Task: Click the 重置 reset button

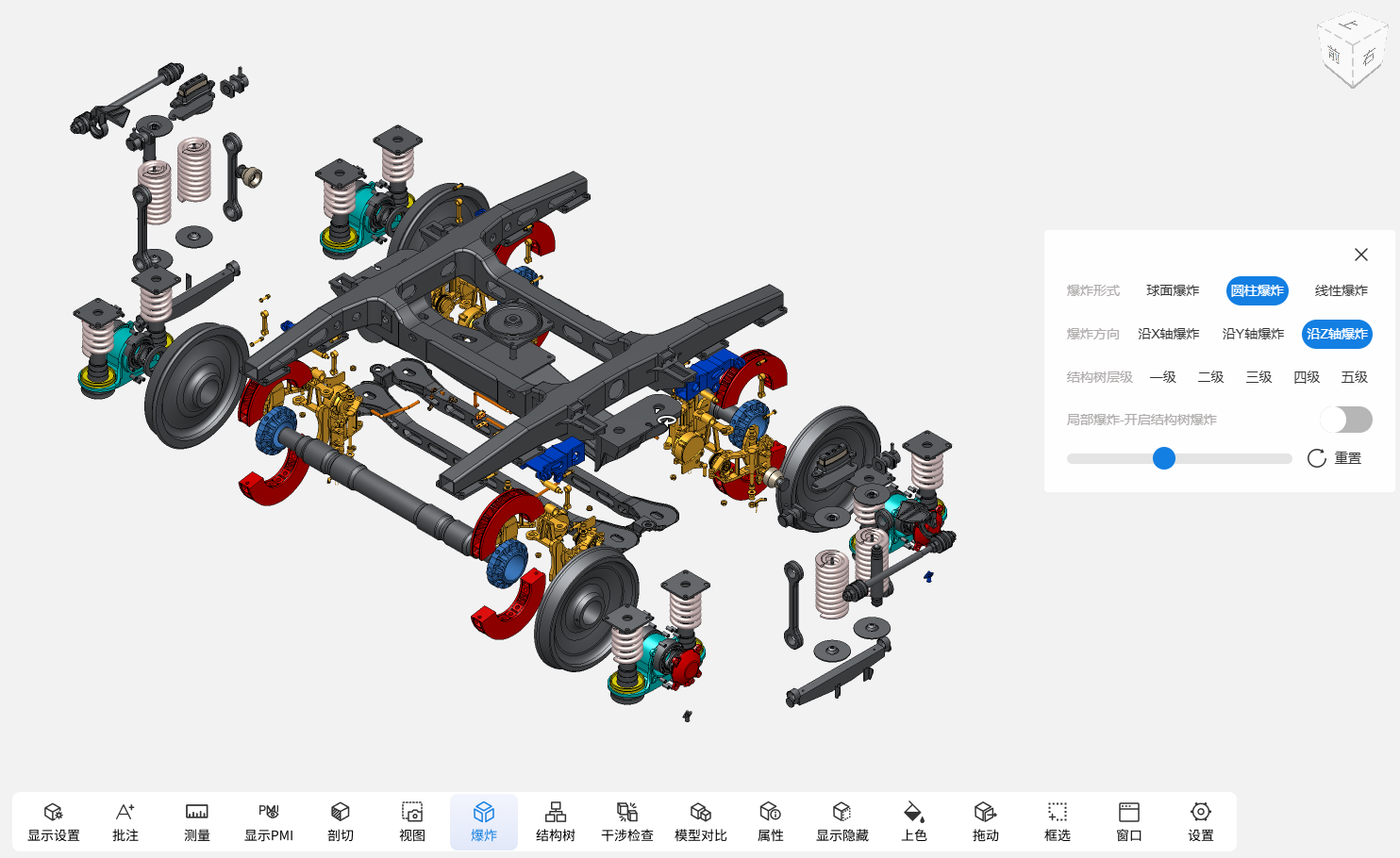Action: click(1335, 458)
